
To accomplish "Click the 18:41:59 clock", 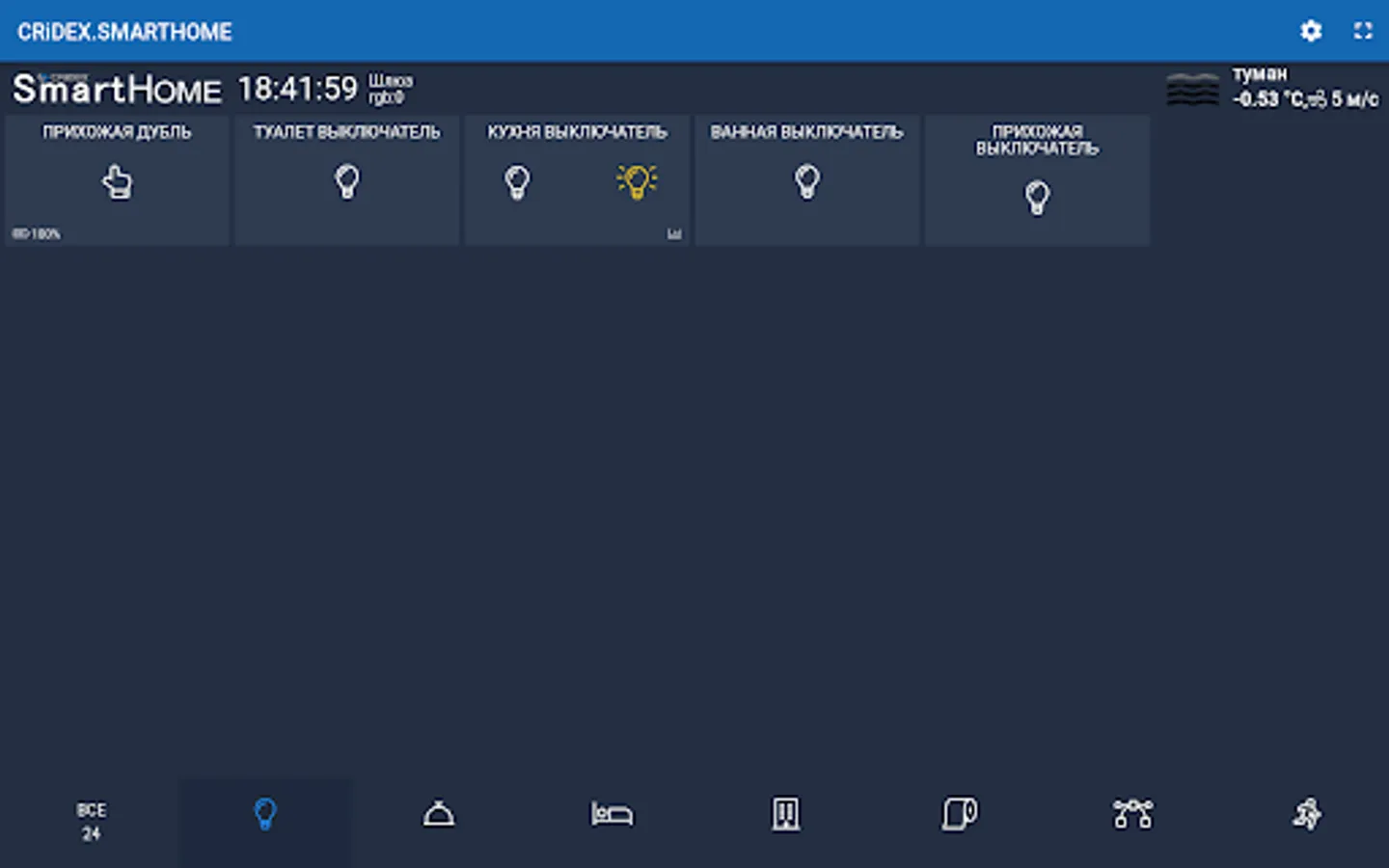I will point(298,89).
